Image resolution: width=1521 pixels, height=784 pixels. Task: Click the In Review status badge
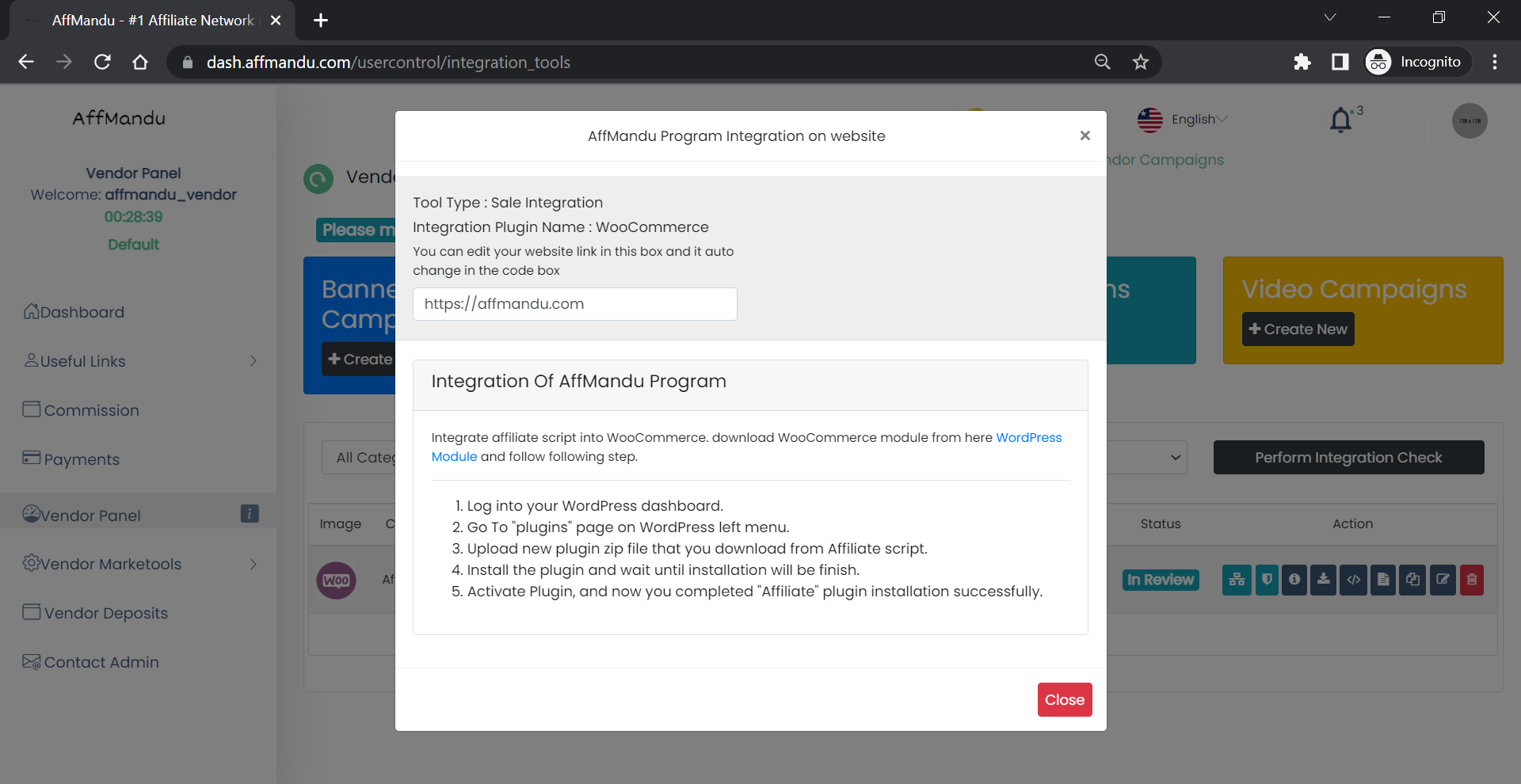pyautogui.click(x=1161, y=580)
